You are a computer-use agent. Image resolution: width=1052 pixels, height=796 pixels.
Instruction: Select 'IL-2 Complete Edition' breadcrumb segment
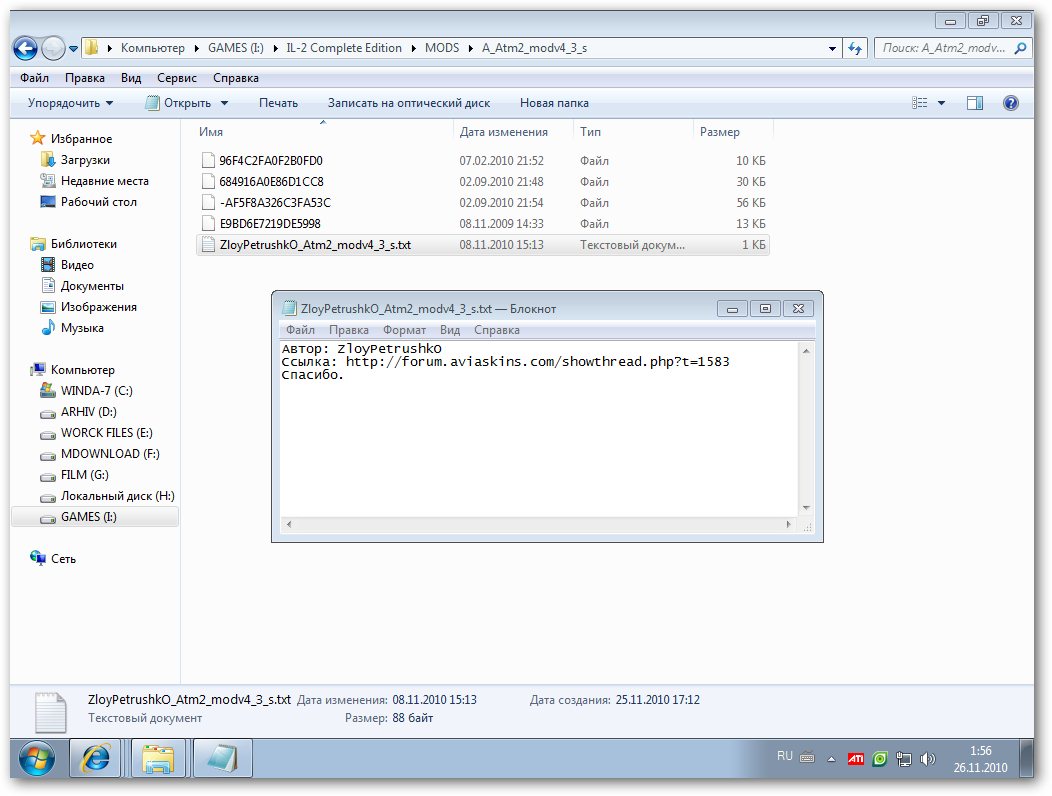(344, 48)
